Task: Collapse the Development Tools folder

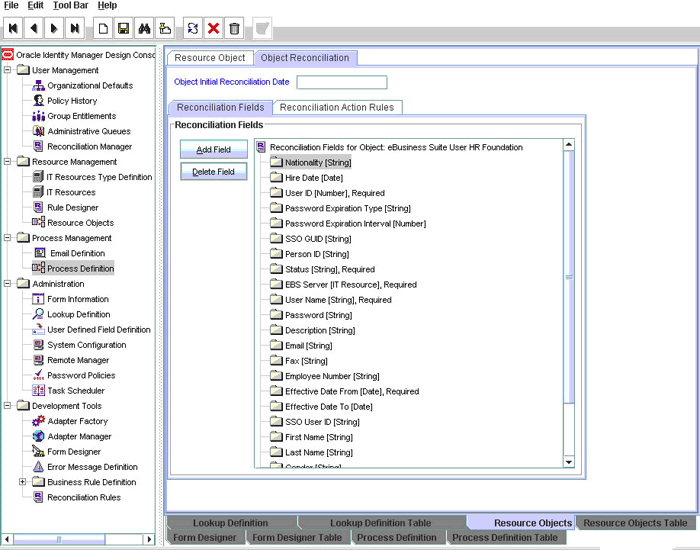Action: pos(8,406)
